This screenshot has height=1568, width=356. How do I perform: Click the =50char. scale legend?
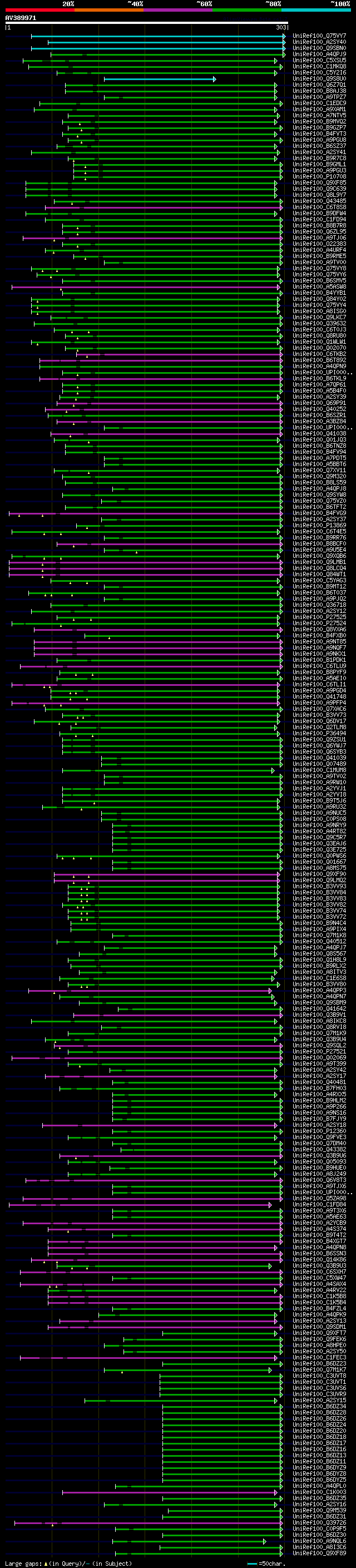click(267, 1563)
